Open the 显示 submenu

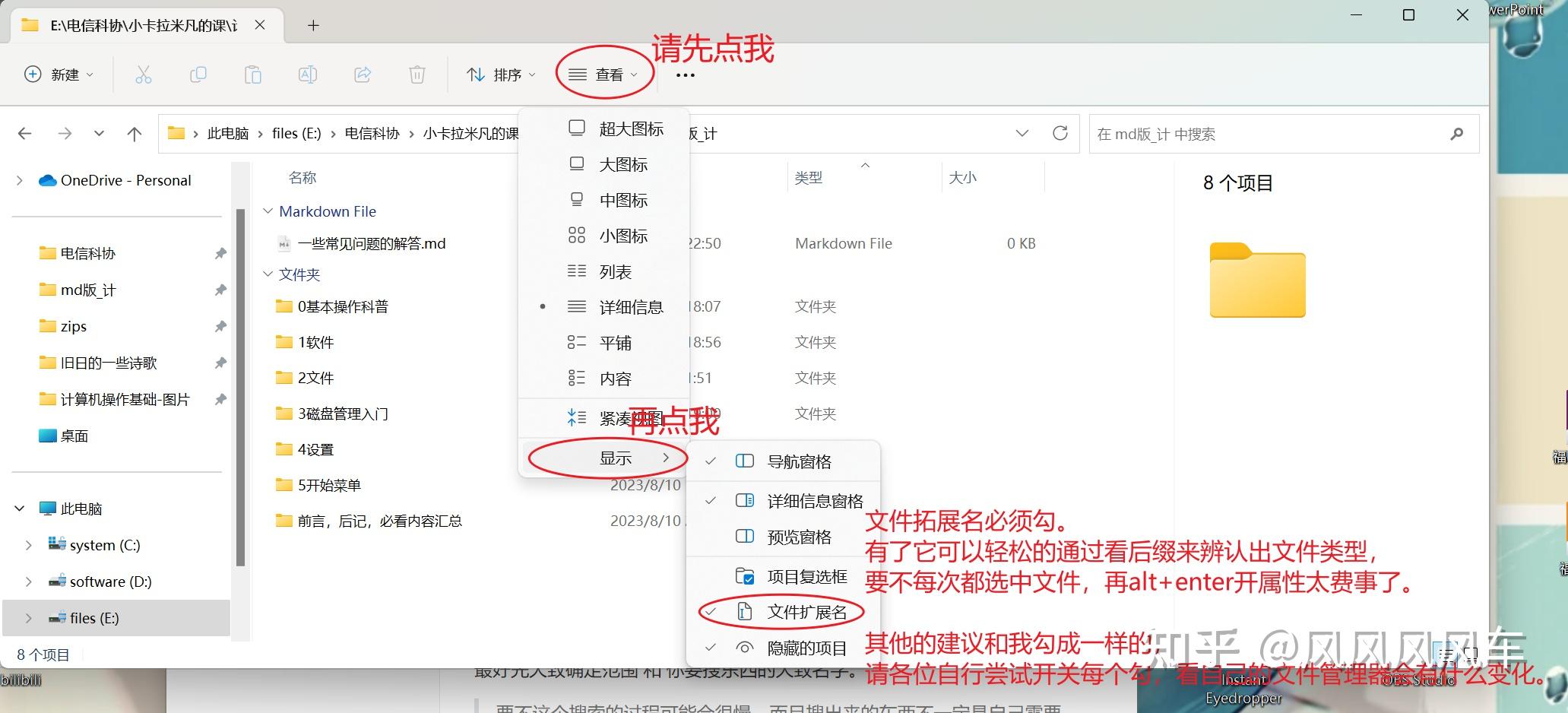(616, 458)
